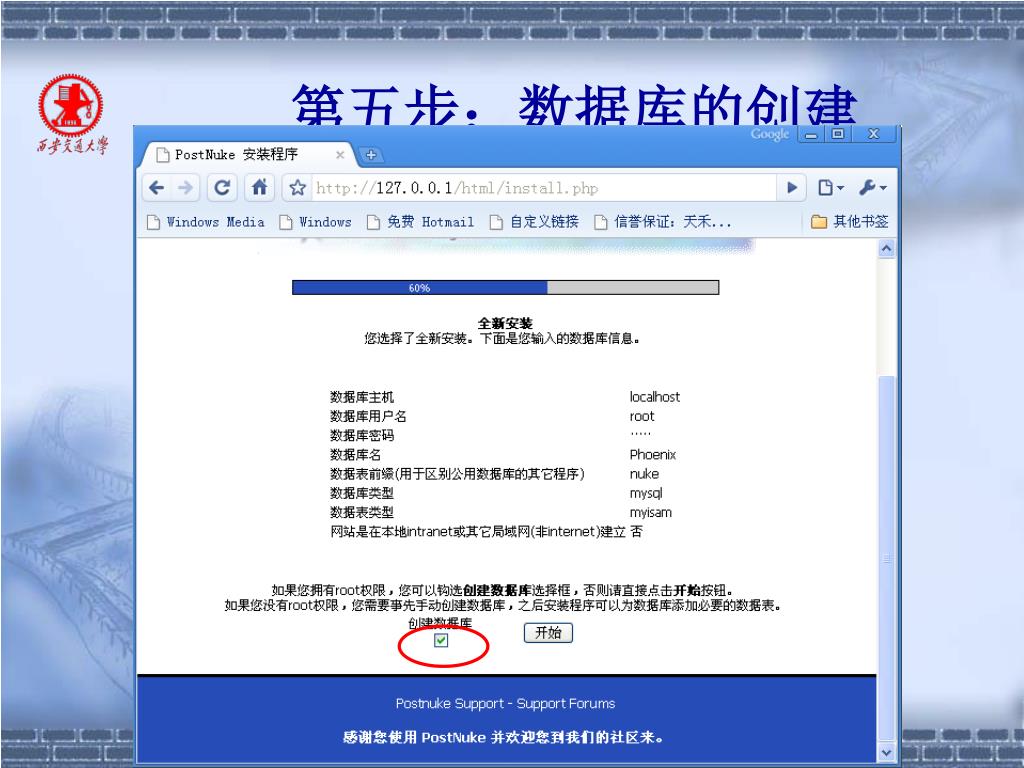Click the localhost database host value
Viewport: 1024px width, 768px height.
654,397
